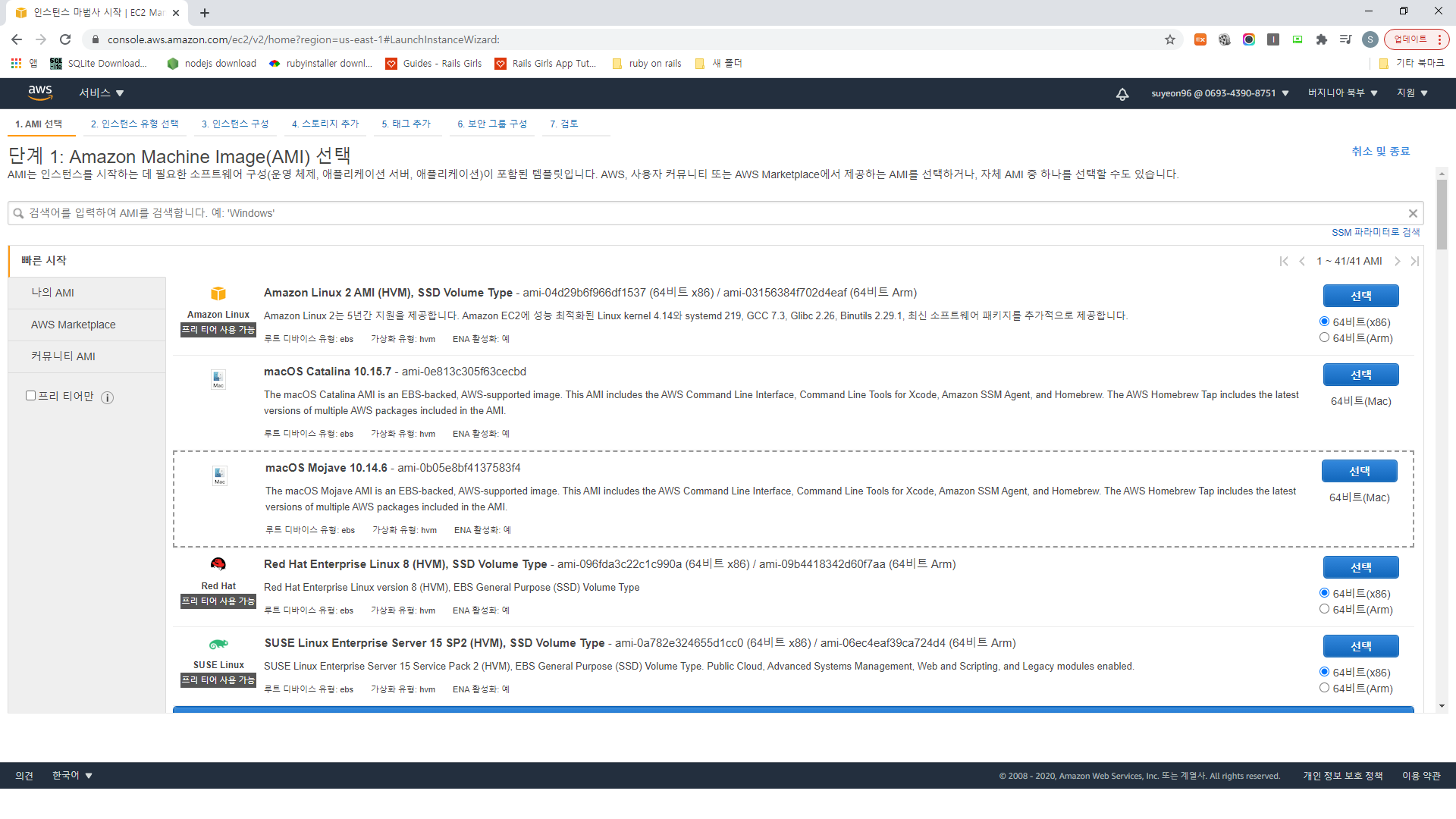1456x819 pixels.
Task: Click the macOS Mojave Mac icon
Action: pyautogui.click(x=220, y=475)
